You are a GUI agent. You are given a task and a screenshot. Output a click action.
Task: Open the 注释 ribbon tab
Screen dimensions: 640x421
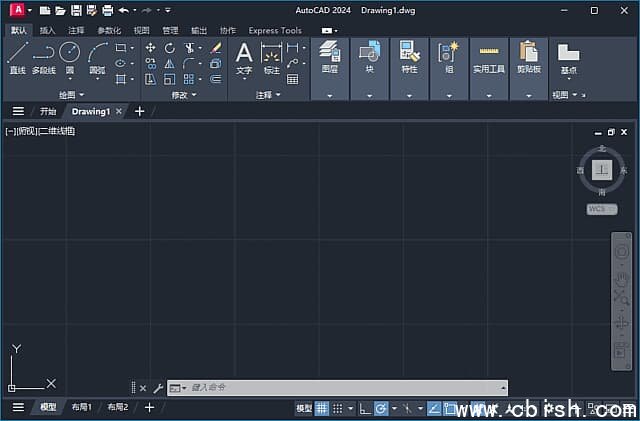click(x=76, y=30)
